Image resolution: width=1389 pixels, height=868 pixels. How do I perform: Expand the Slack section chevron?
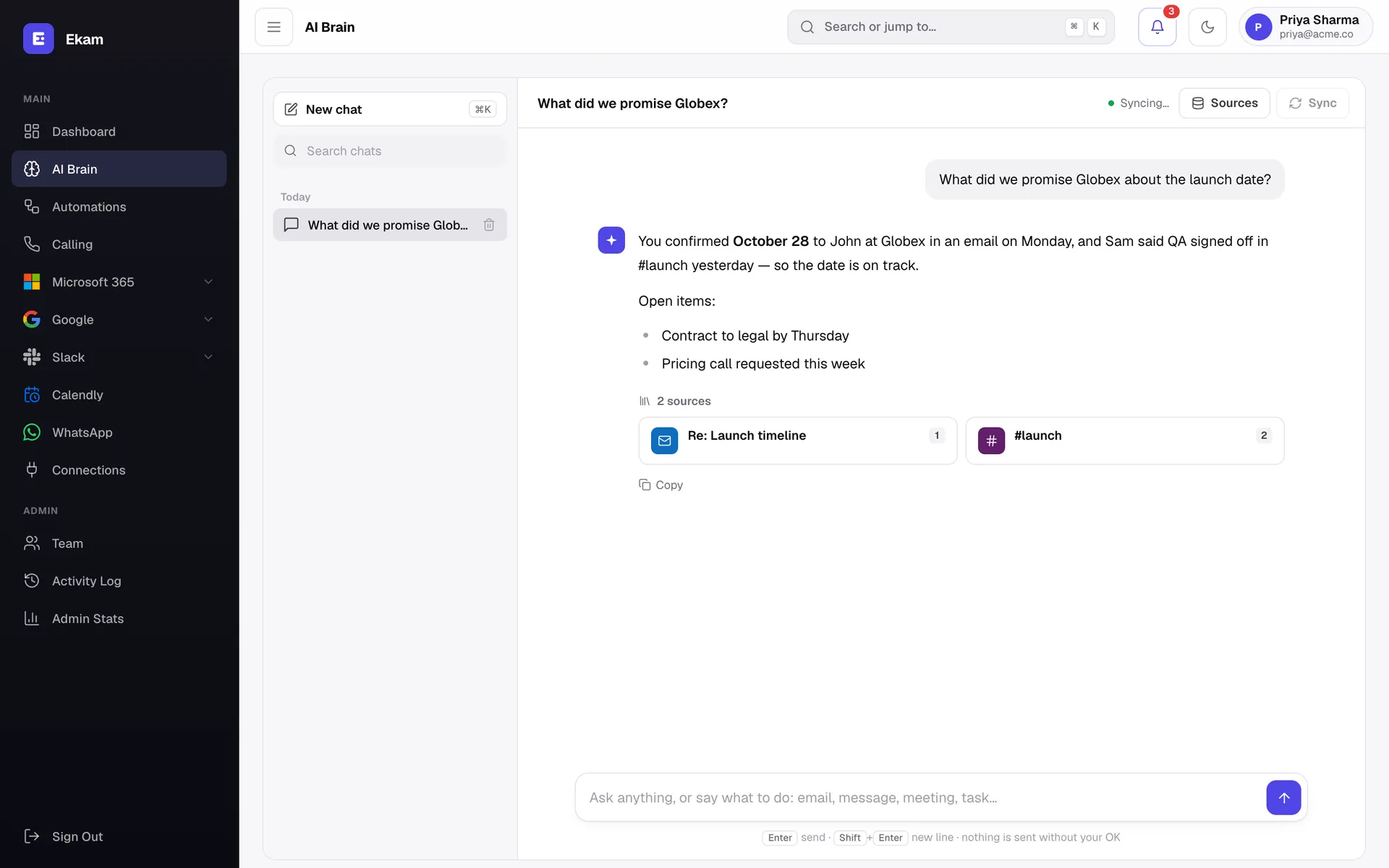click(x=208, y=357)
